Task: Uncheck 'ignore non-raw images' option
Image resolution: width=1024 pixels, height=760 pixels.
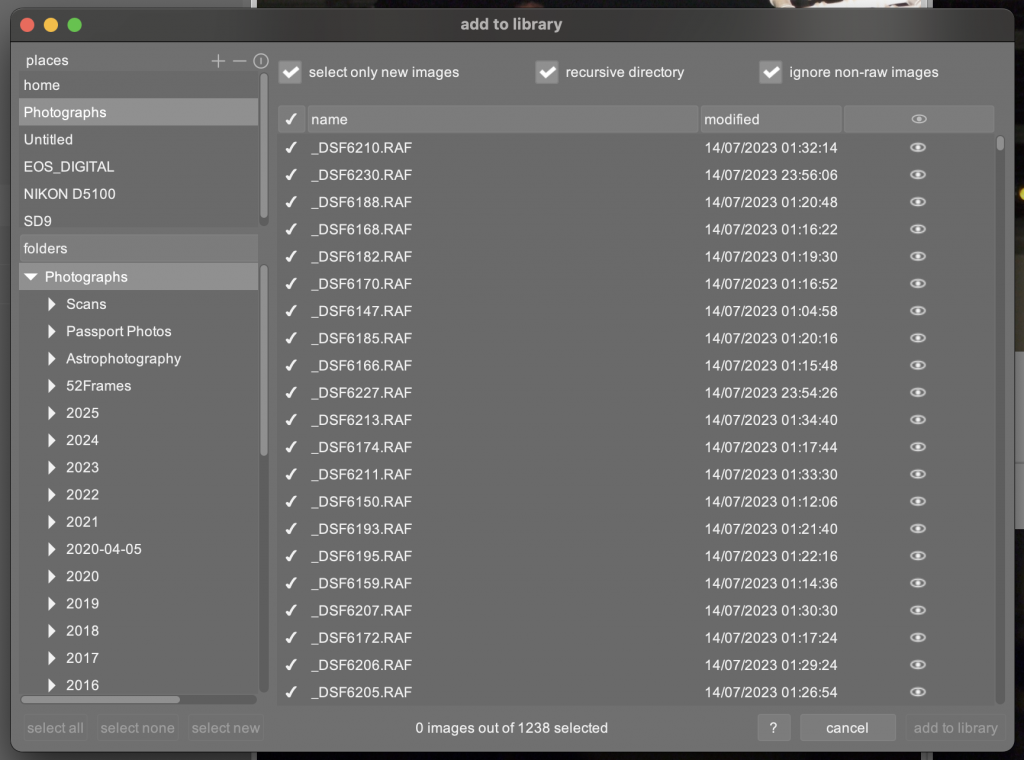Action: [770, 72]
